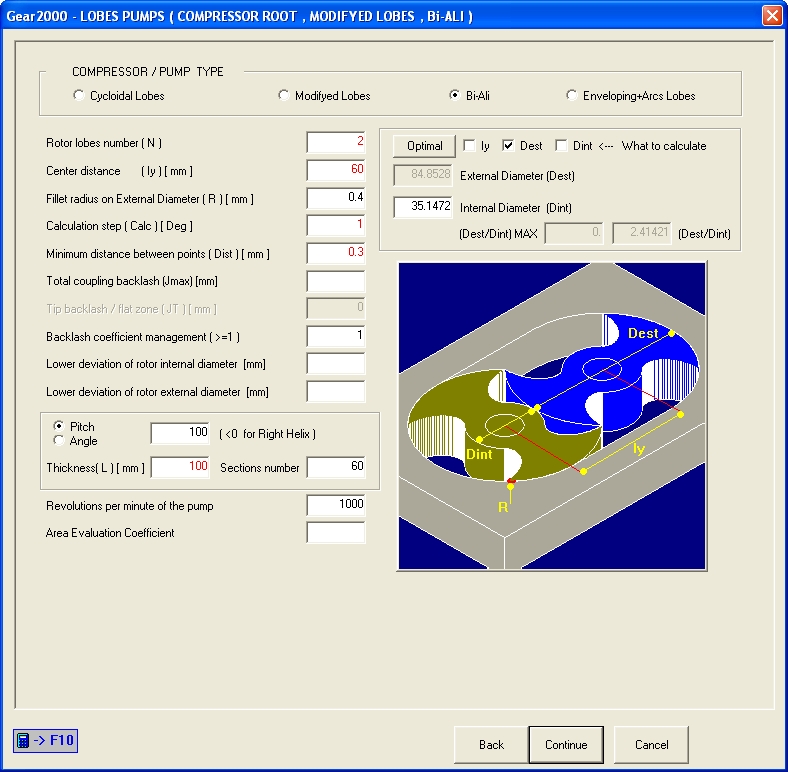
Task: Click the '( <0 for Right Helix )' note
Action: [x=267, y=434]
